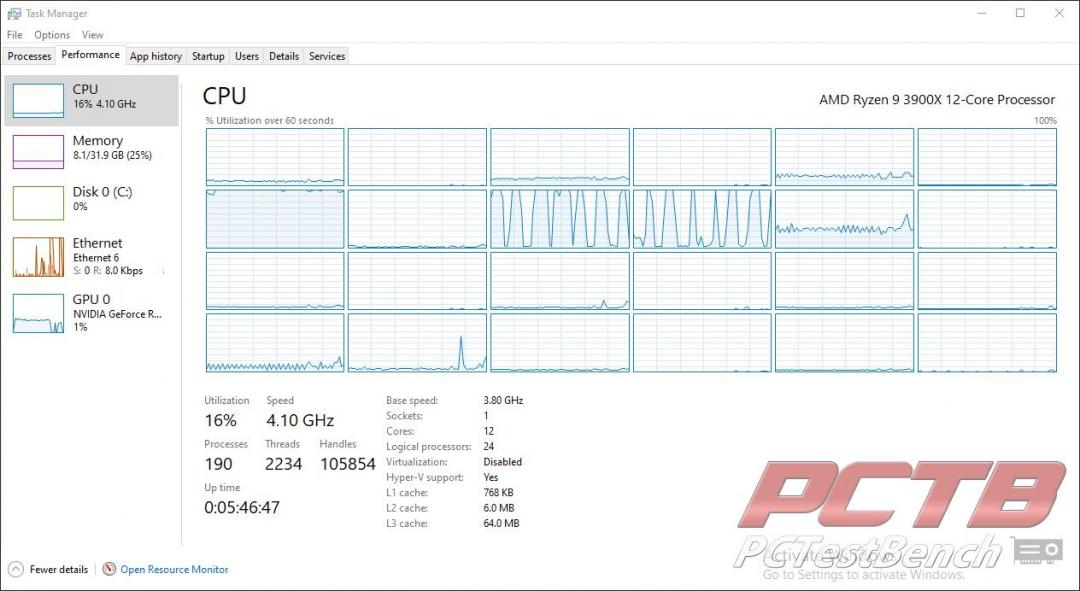Minimize the Task Manager window
This screenshot has width=1080, height=591.
coord(981,13)
